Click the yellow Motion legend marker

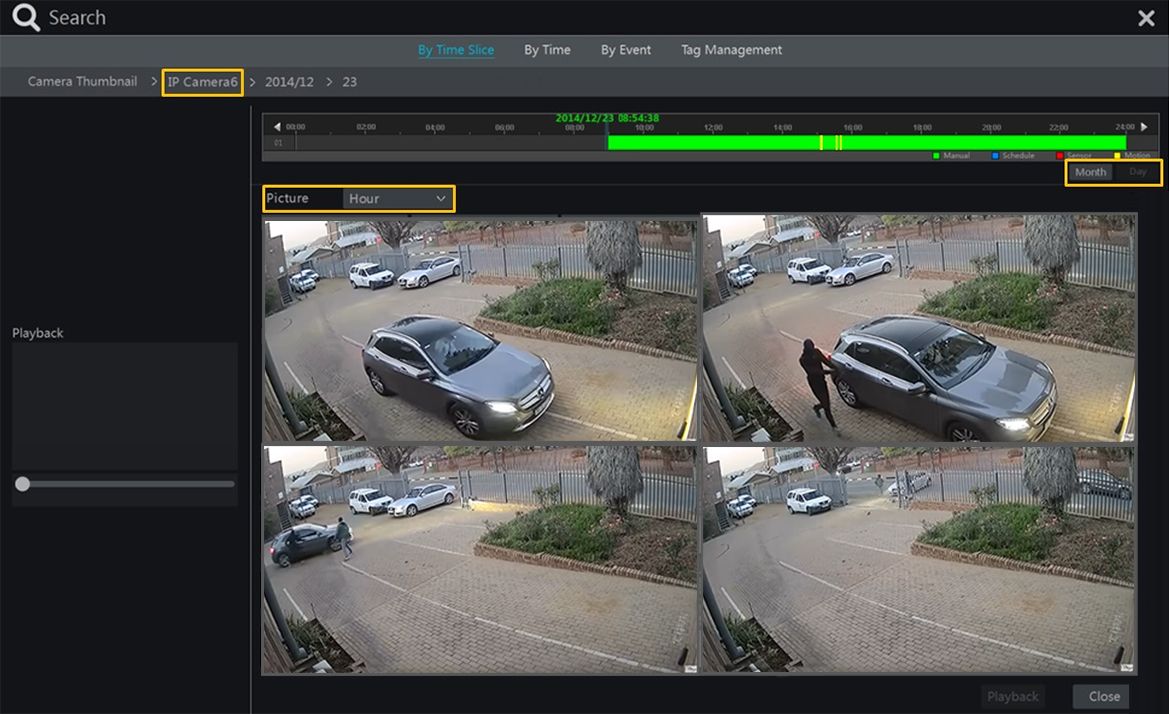pos(1117,156)
